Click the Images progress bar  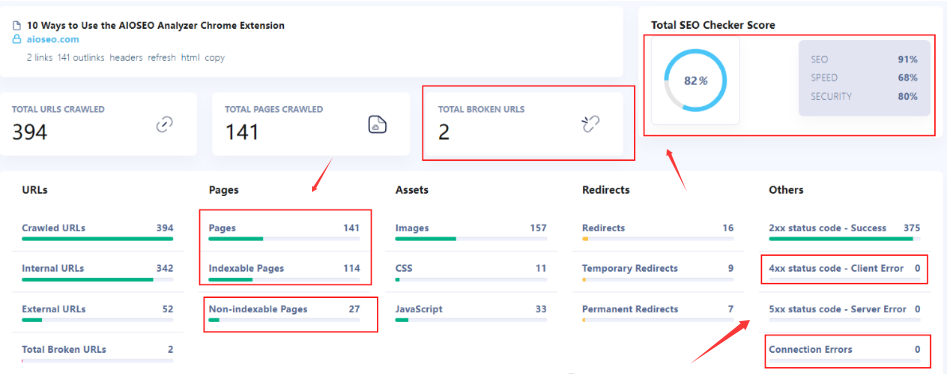(x=471, y=239)
